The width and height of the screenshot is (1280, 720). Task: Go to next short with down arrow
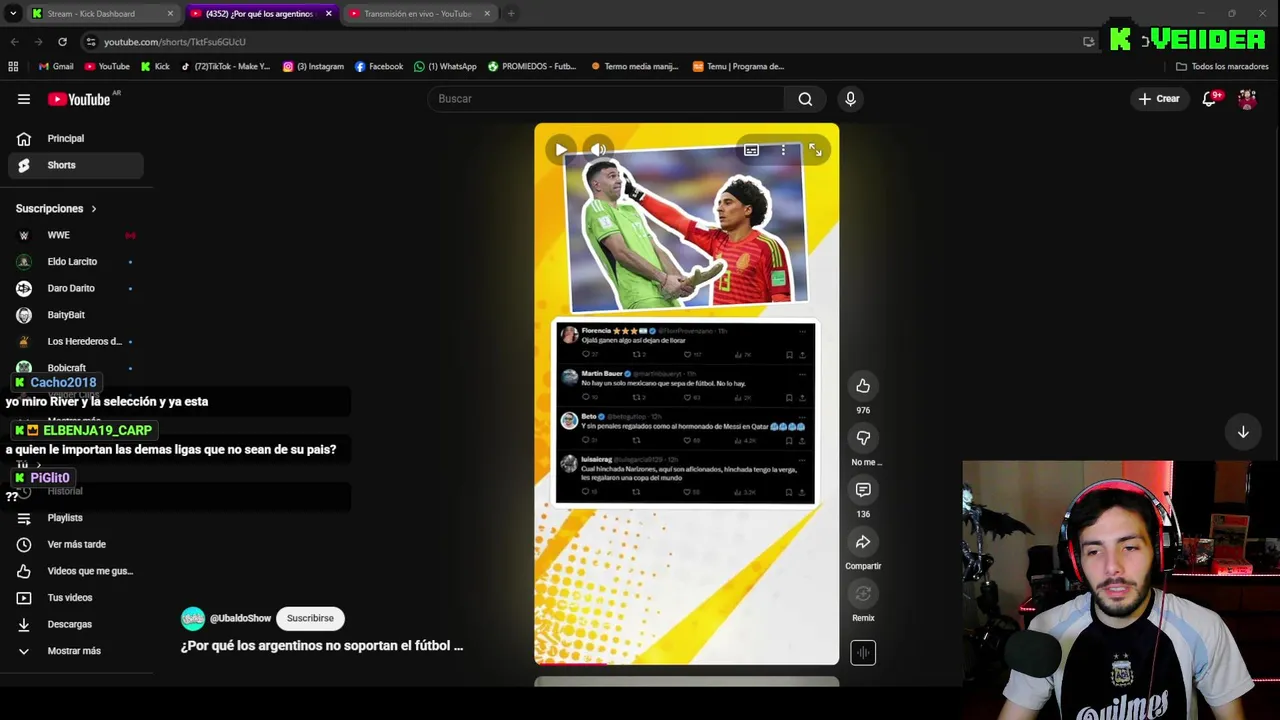coord(1243,432)
